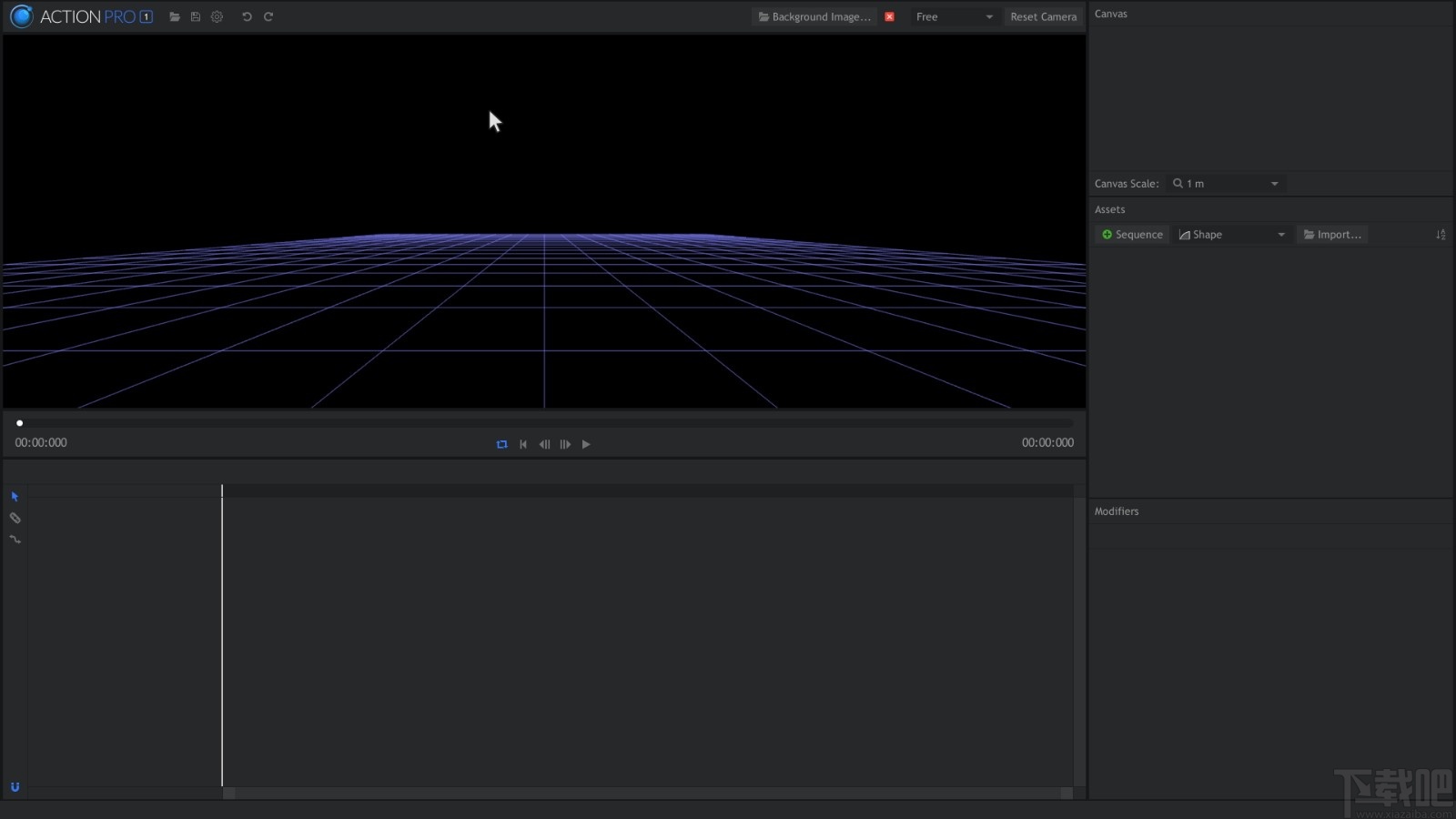Redo the last action

coord(268,16)
